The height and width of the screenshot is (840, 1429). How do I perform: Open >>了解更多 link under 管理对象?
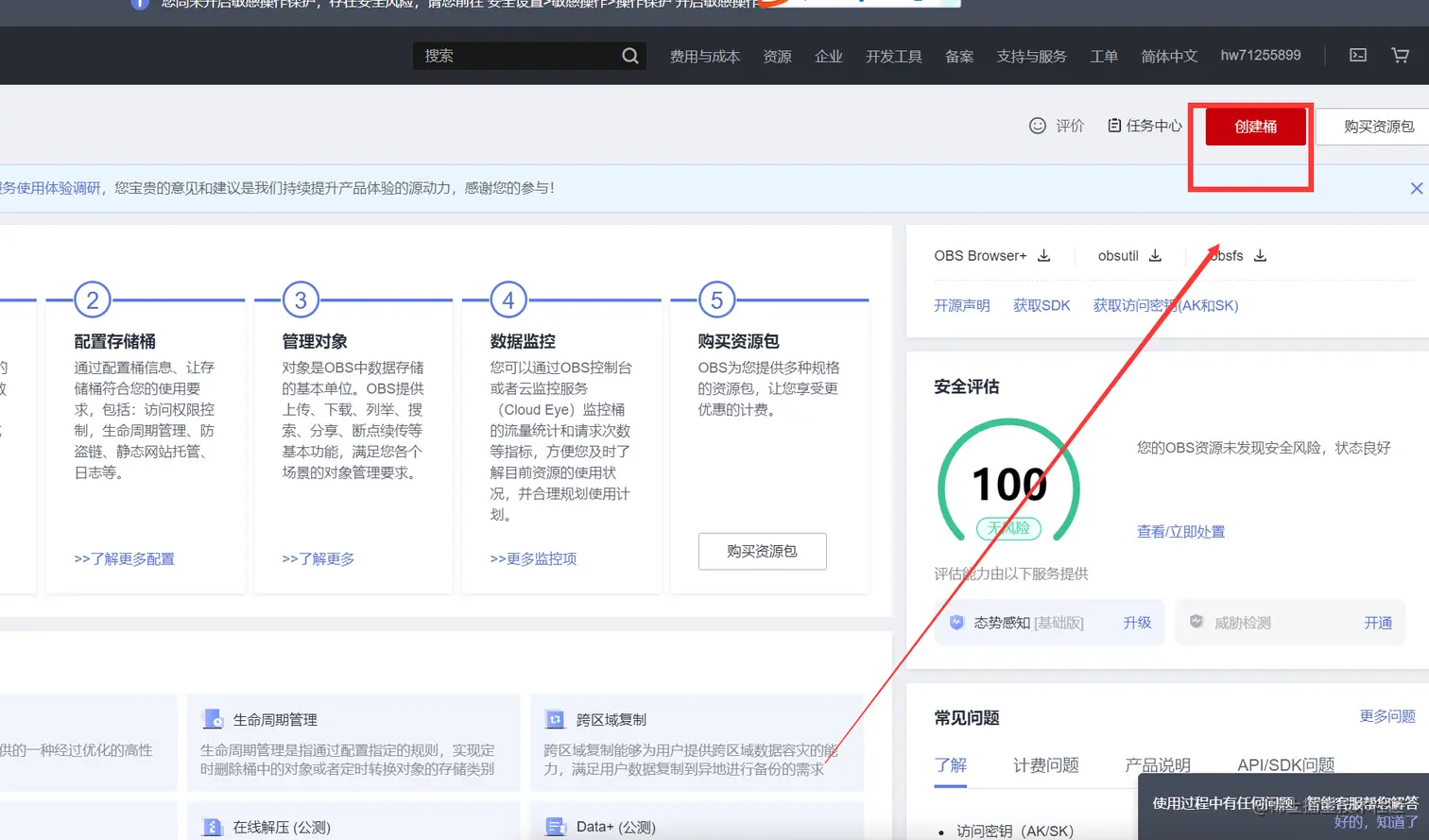319,558
